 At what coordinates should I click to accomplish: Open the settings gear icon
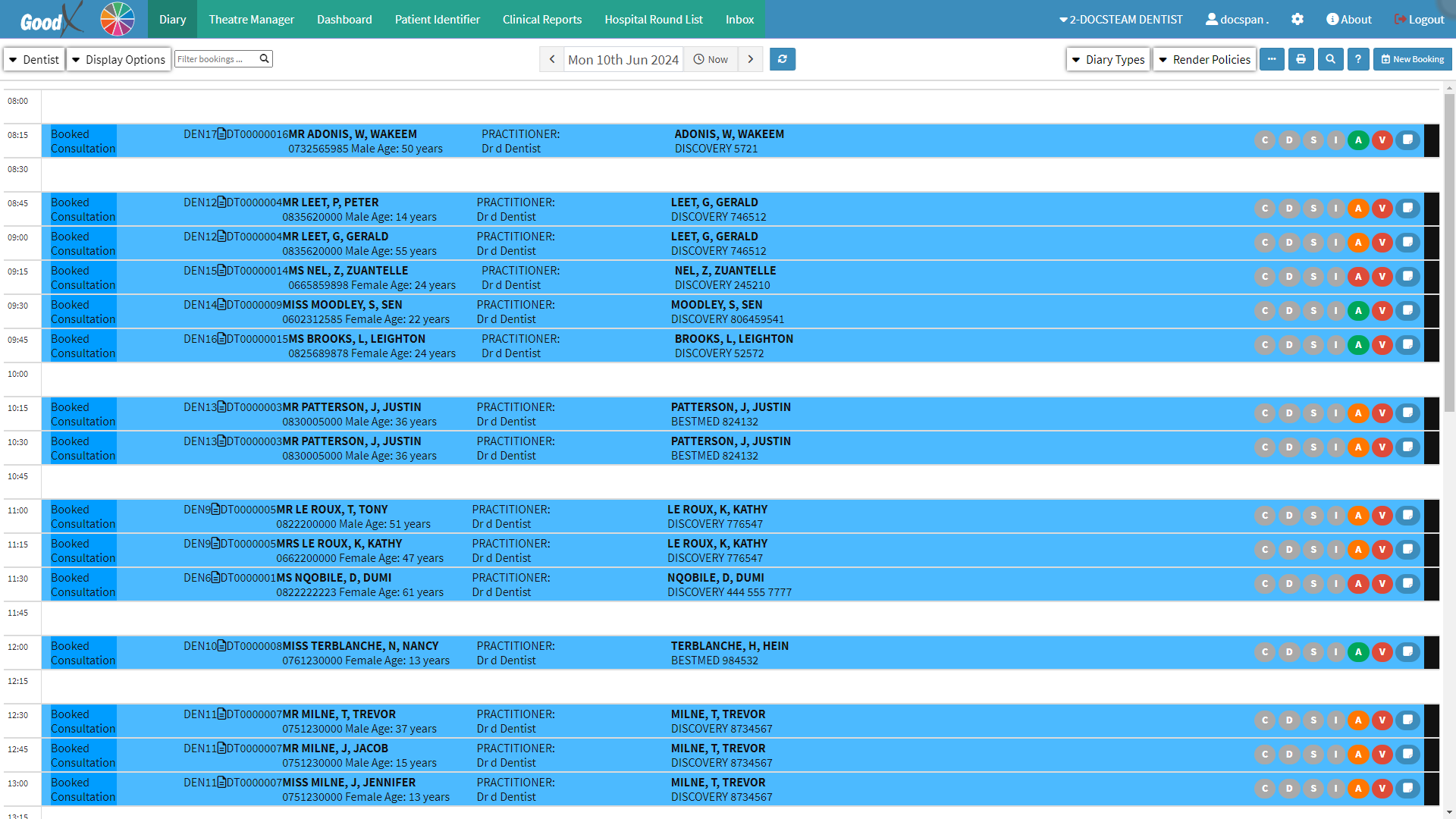click(1298, 19)
